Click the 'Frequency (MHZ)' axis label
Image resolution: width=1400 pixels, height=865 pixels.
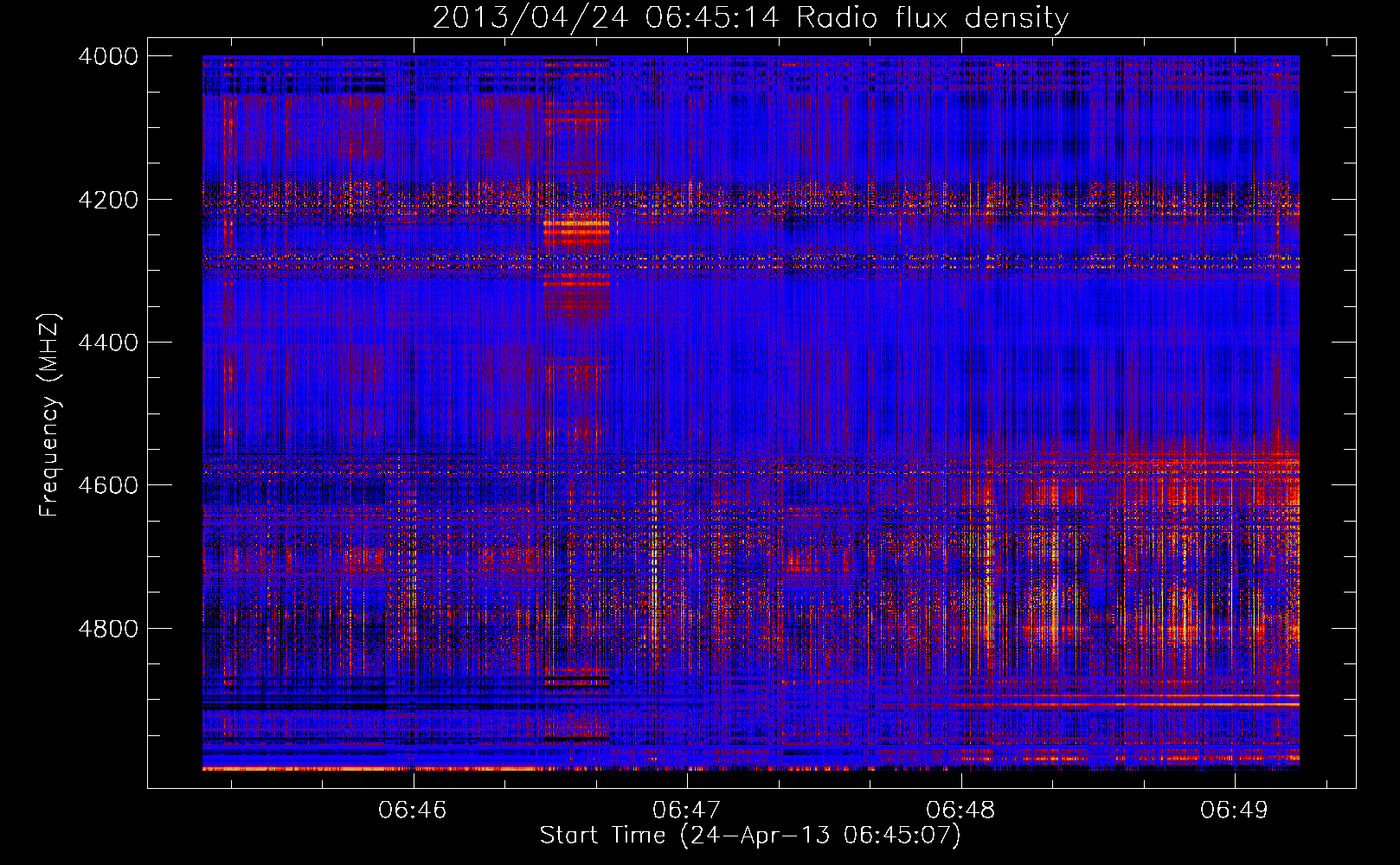pos(50,415)
